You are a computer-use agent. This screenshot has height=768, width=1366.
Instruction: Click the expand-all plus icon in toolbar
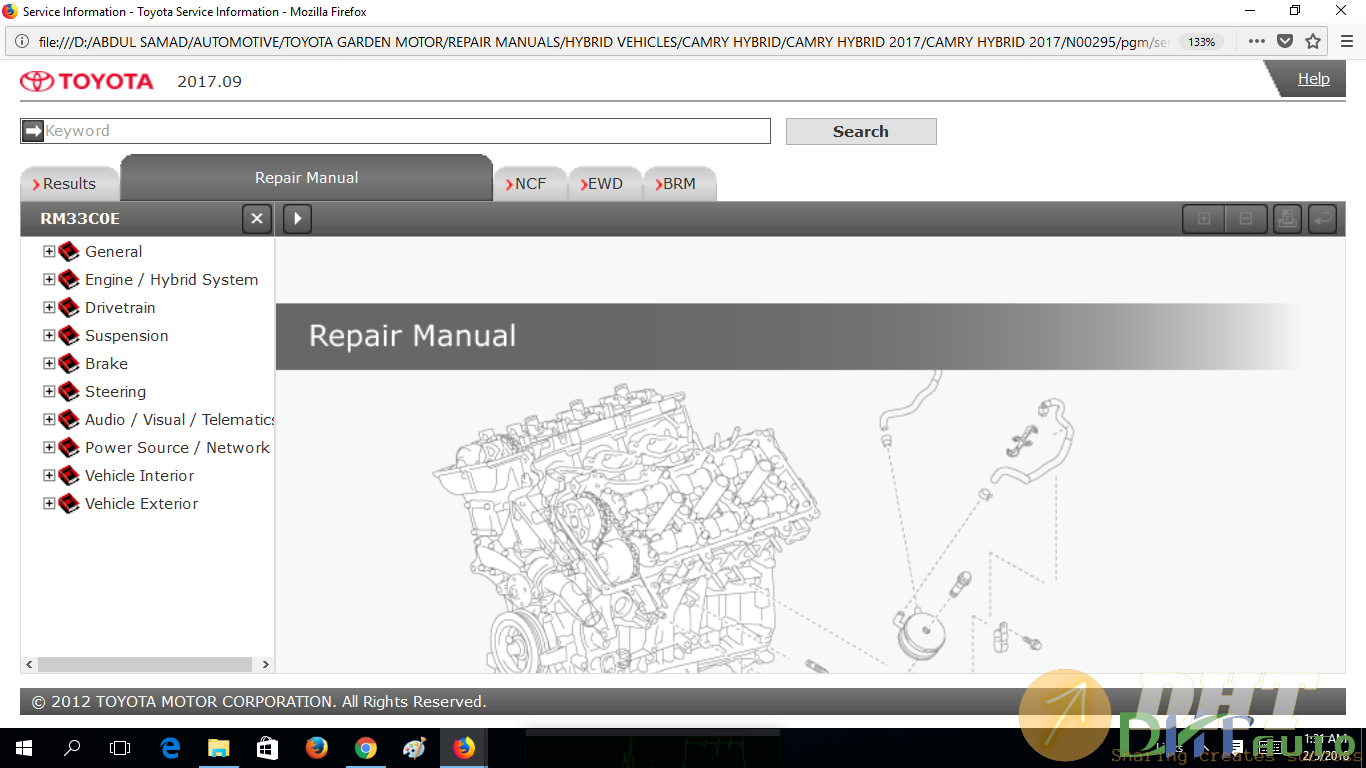(x=1204, y=219)
